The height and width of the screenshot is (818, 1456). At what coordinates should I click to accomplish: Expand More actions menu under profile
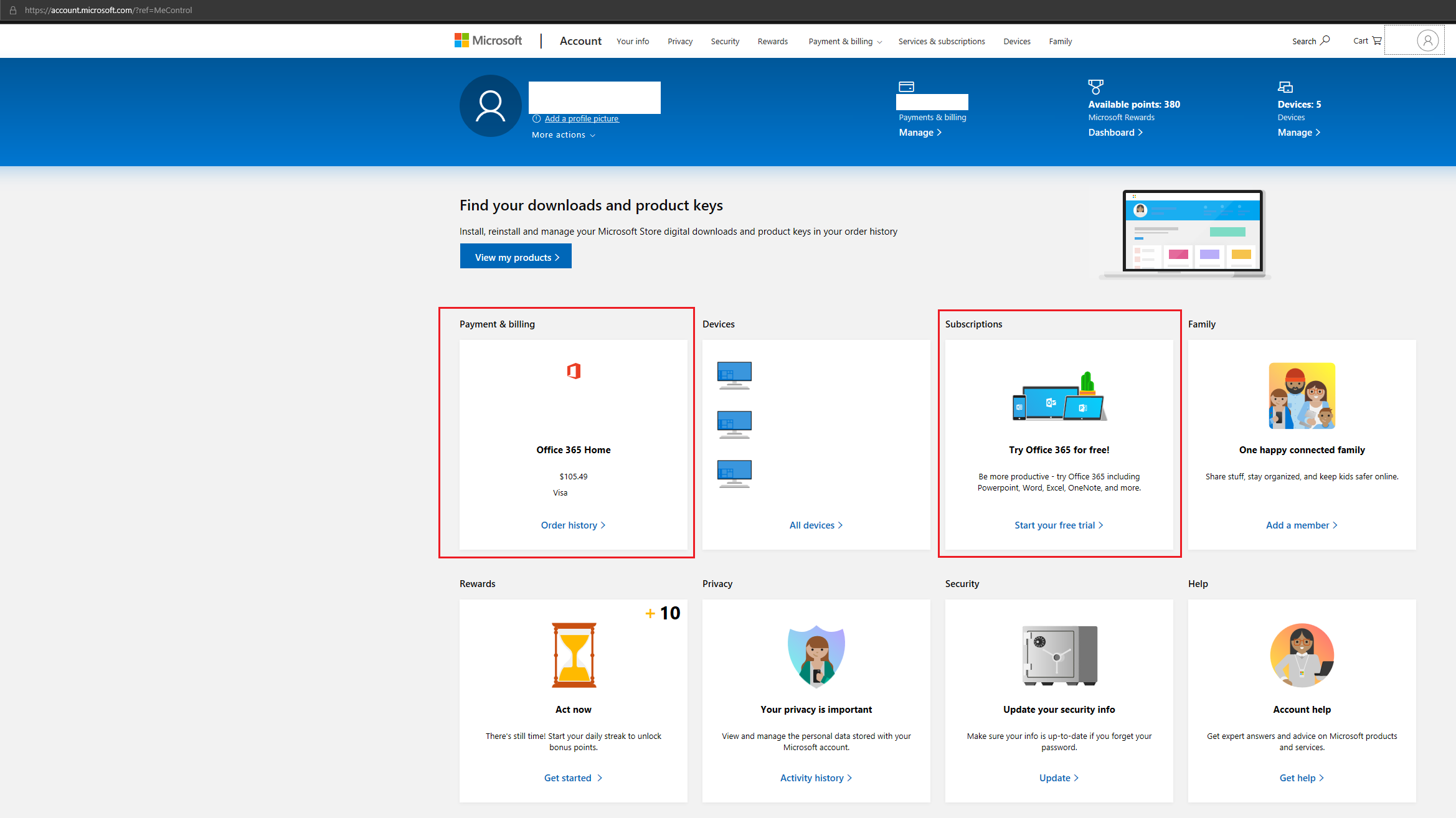[x=563, y=135]
